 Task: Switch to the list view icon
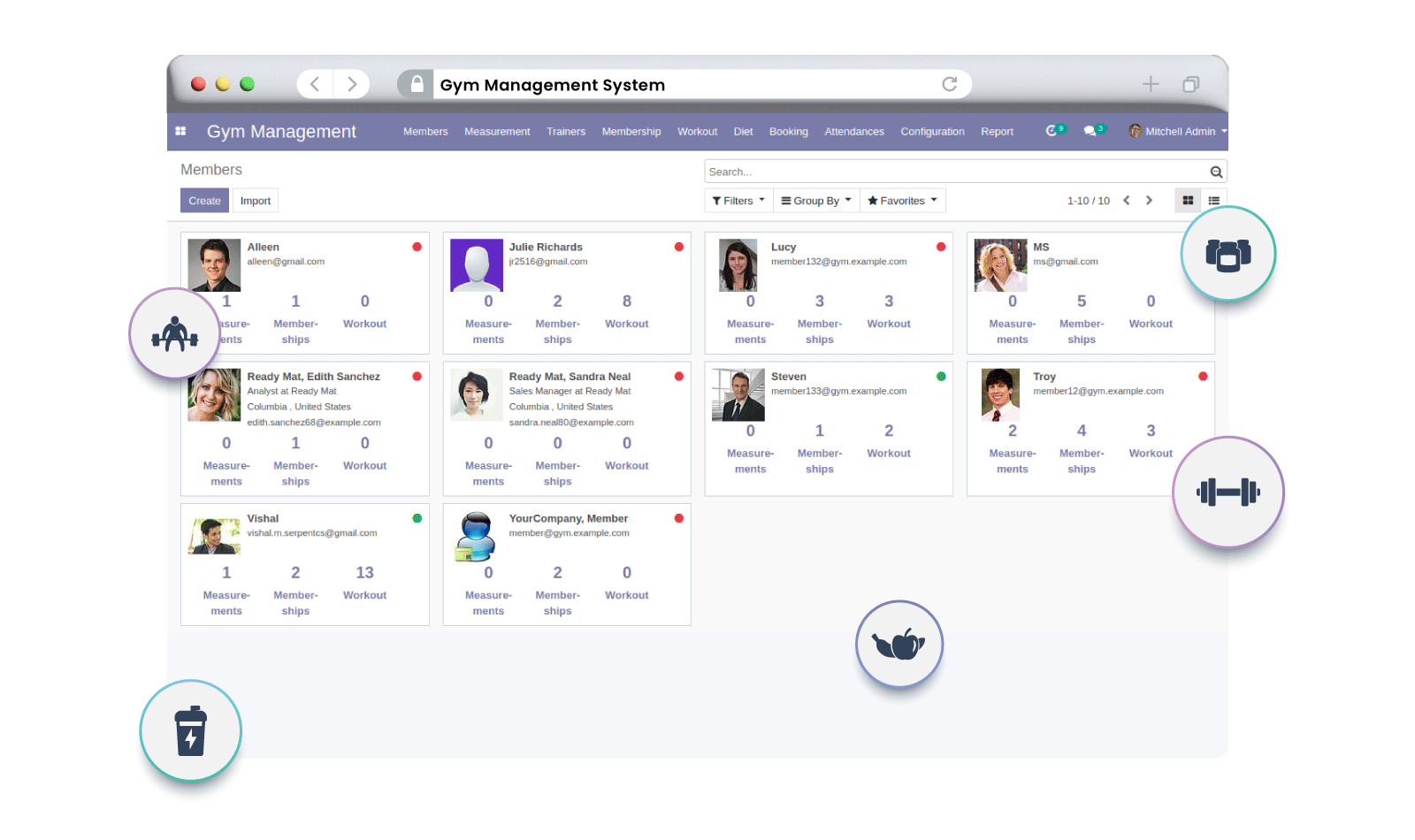1214,200
